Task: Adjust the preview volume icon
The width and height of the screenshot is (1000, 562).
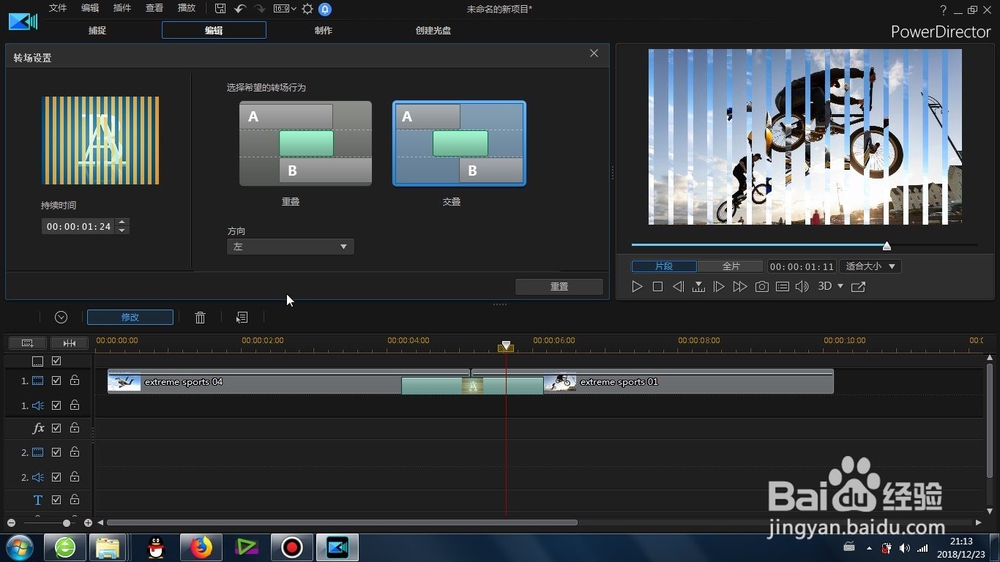Action: coord(802,286)
